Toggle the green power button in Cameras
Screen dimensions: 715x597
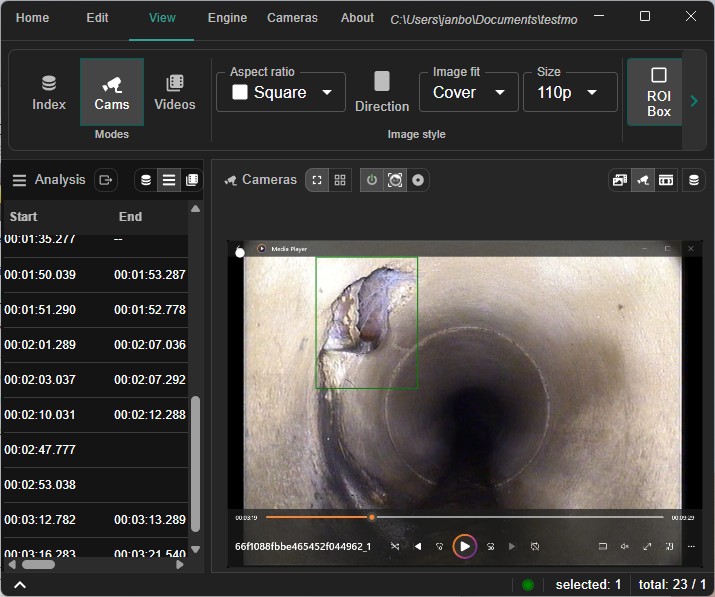[372, 180]
